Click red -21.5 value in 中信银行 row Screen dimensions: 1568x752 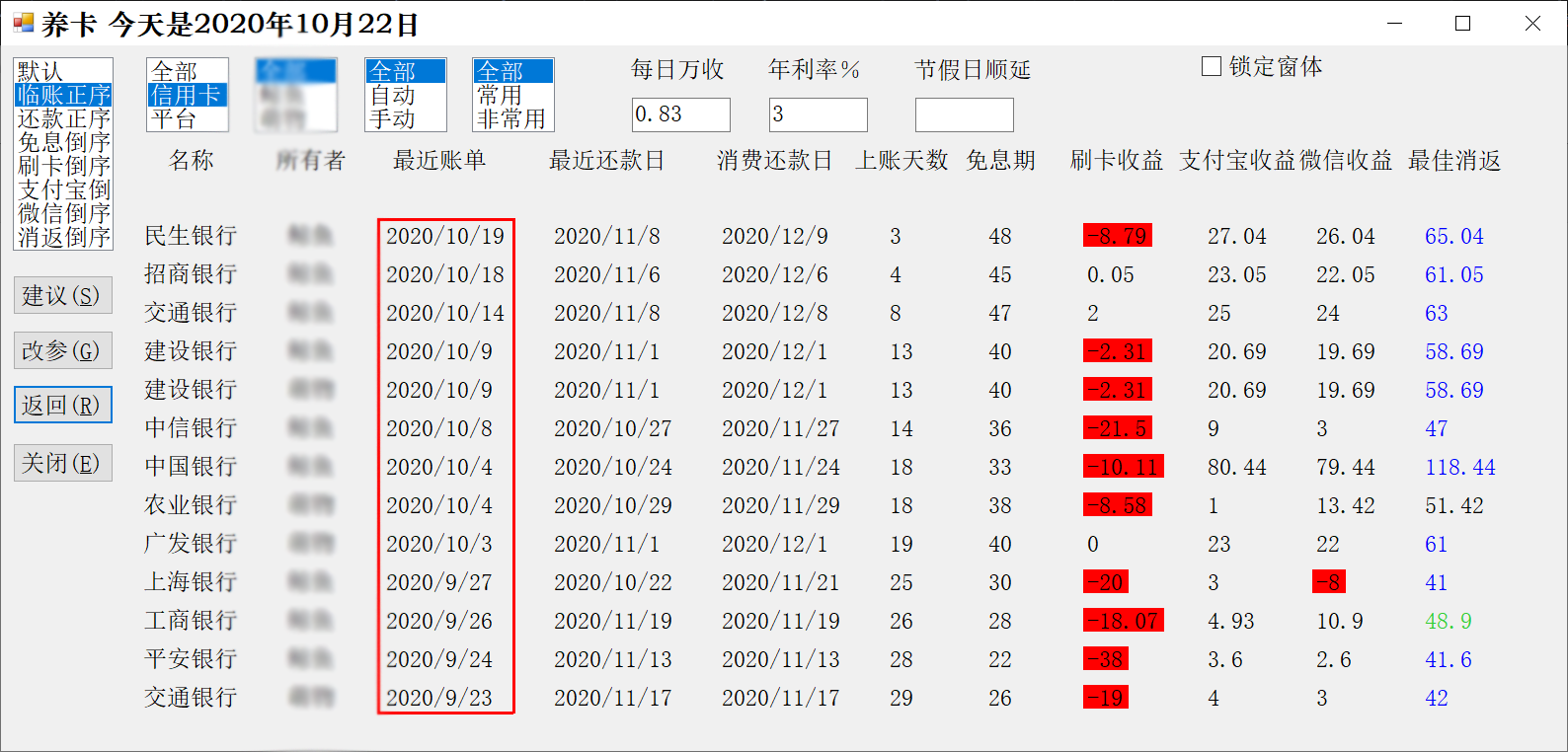1118,428
